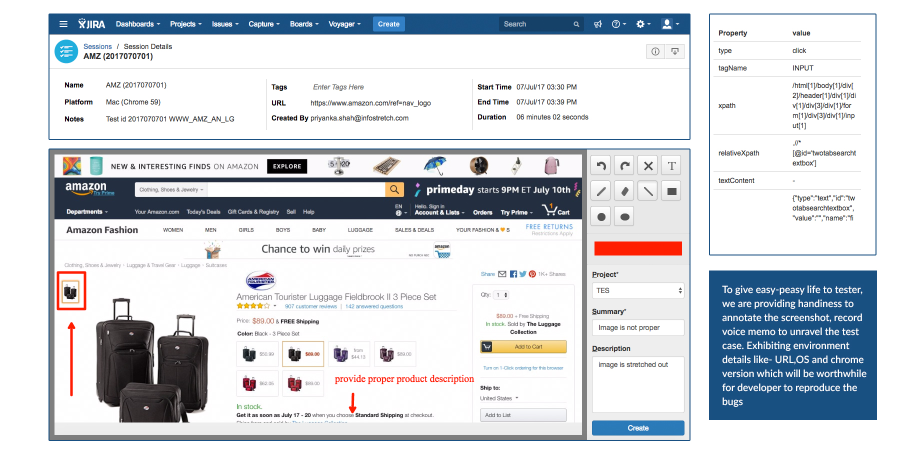Select the filled circle tool
Image resolution: width=920 pixels, height=450 pixels.
[601, 216]
